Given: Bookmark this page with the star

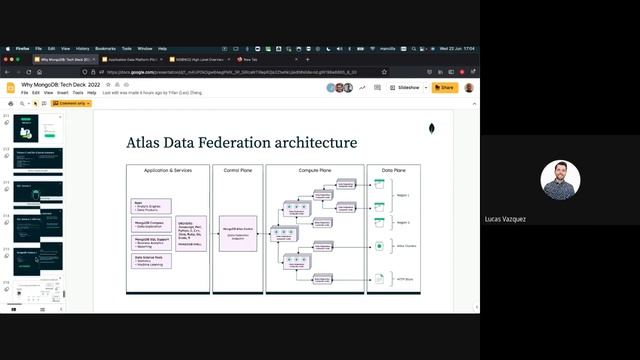Looking at the screenshot, I should coord(384,72).
